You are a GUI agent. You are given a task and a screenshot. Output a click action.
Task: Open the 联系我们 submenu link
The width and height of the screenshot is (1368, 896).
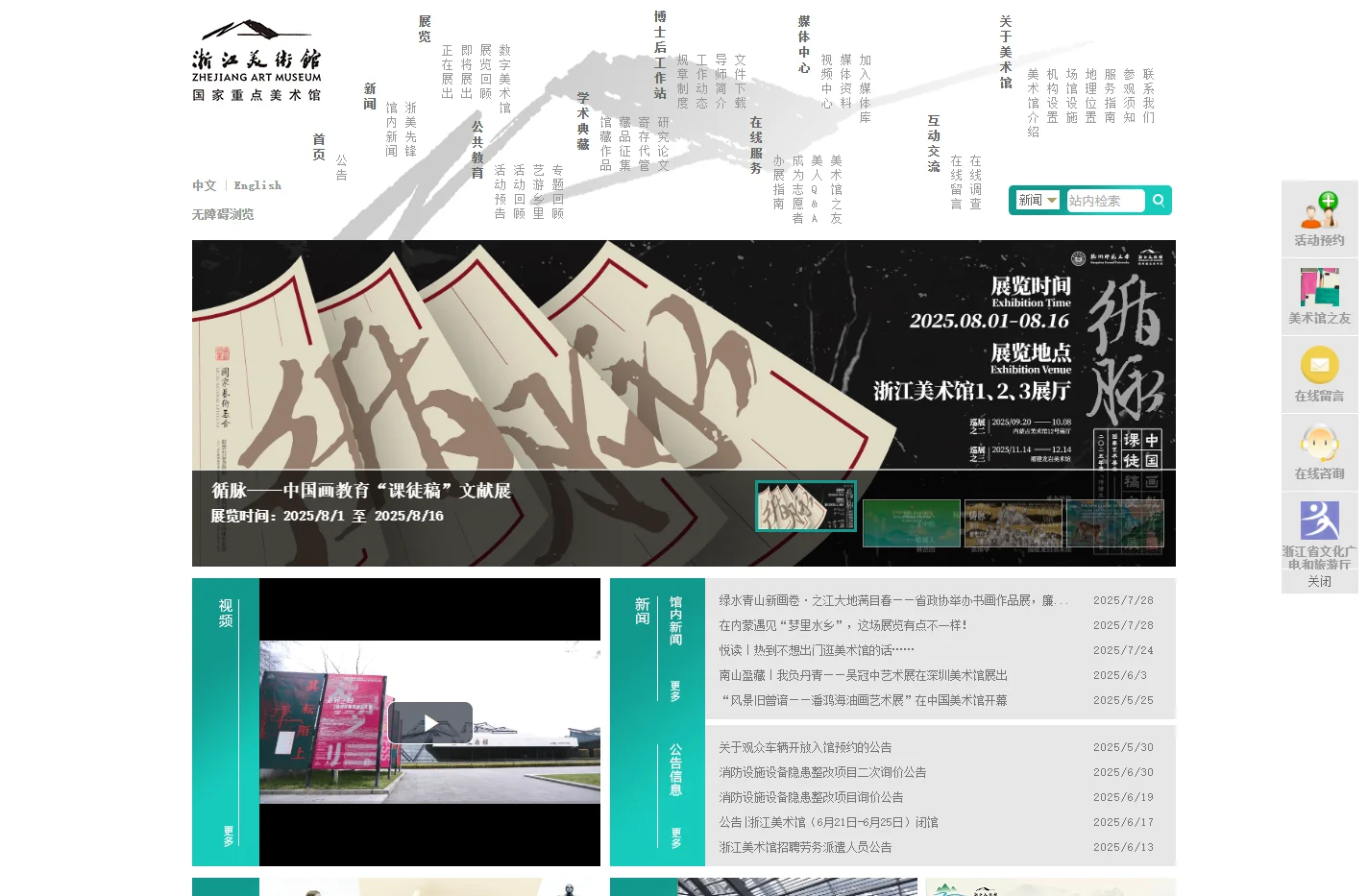(1149, 96)
